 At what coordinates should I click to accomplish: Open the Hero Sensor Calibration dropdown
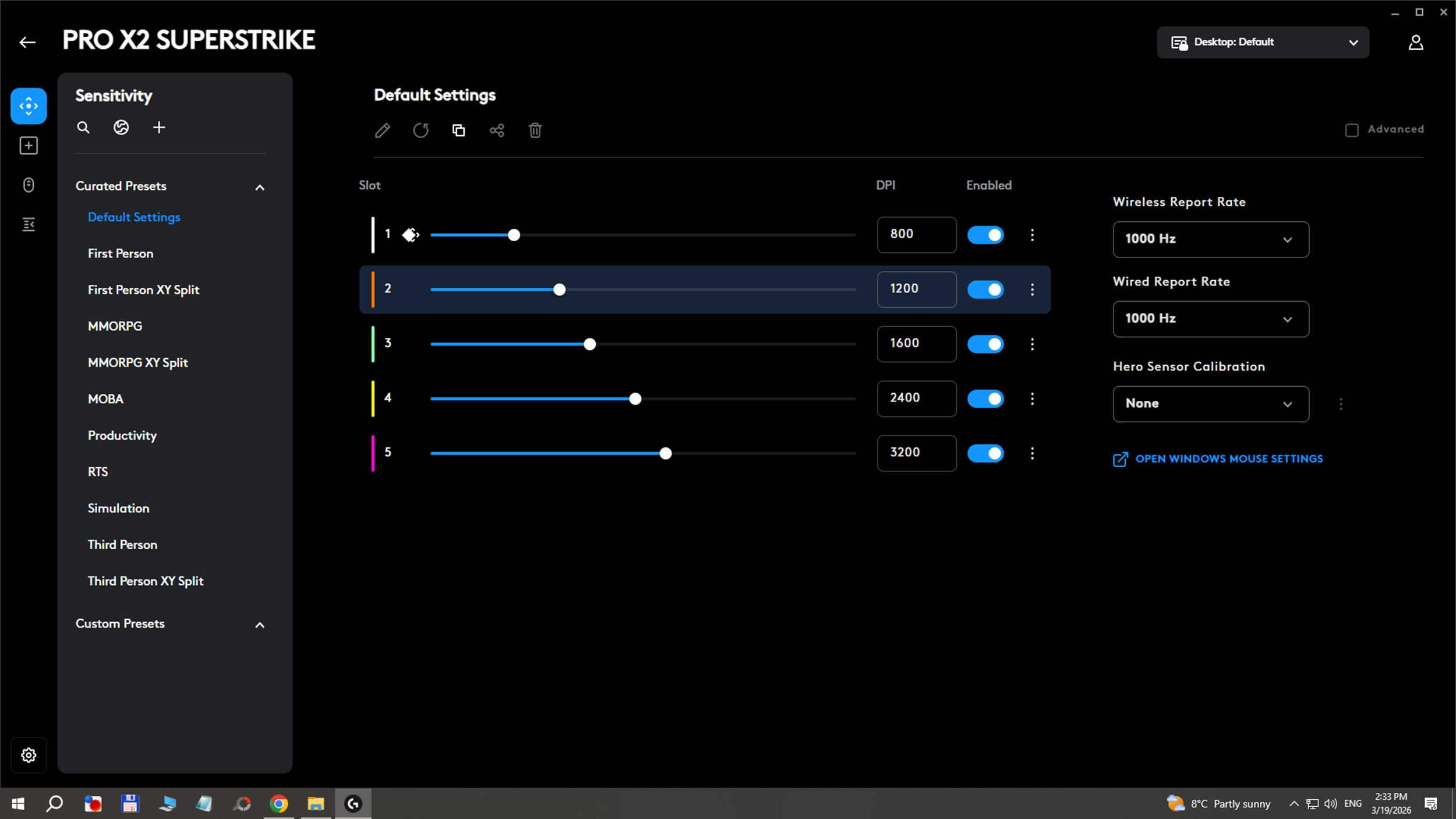point(1210,404)
